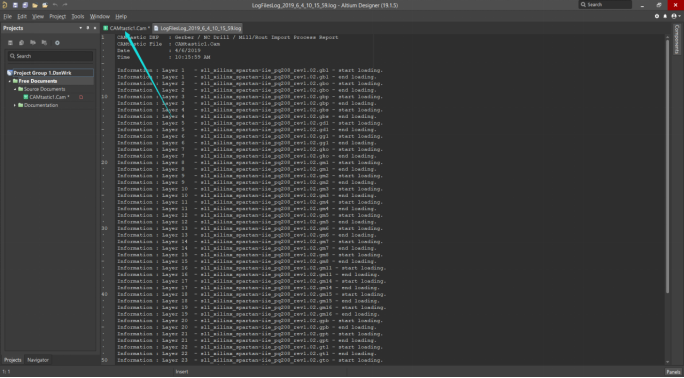Click the 'Insert' mode status bar text
This screenshot has height=378, width=684.
(x=181, y=372)
